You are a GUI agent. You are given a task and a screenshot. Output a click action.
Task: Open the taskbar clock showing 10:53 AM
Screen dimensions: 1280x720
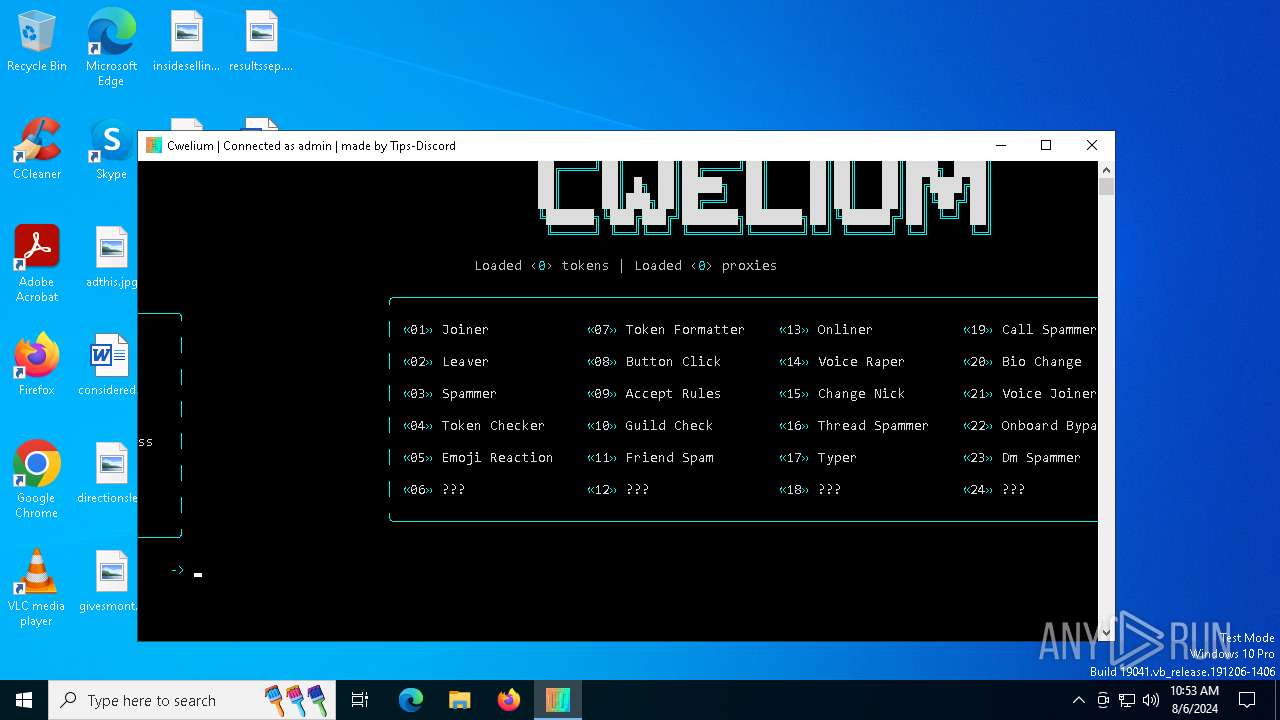pyautogui.click(x=1193, y=700)
